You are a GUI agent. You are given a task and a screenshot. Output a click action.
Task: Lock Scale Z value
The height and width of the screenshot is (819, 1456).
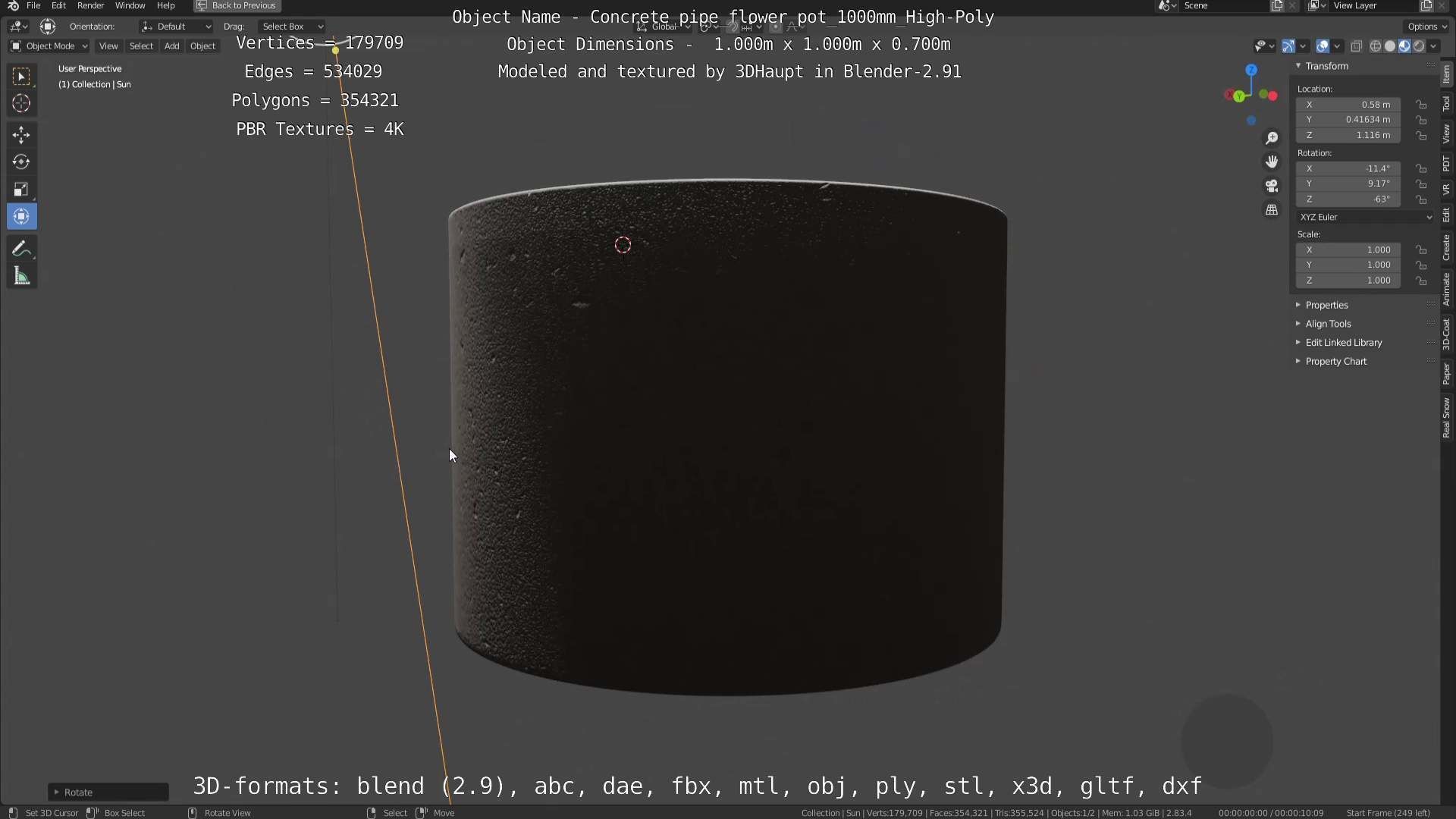1422,281
